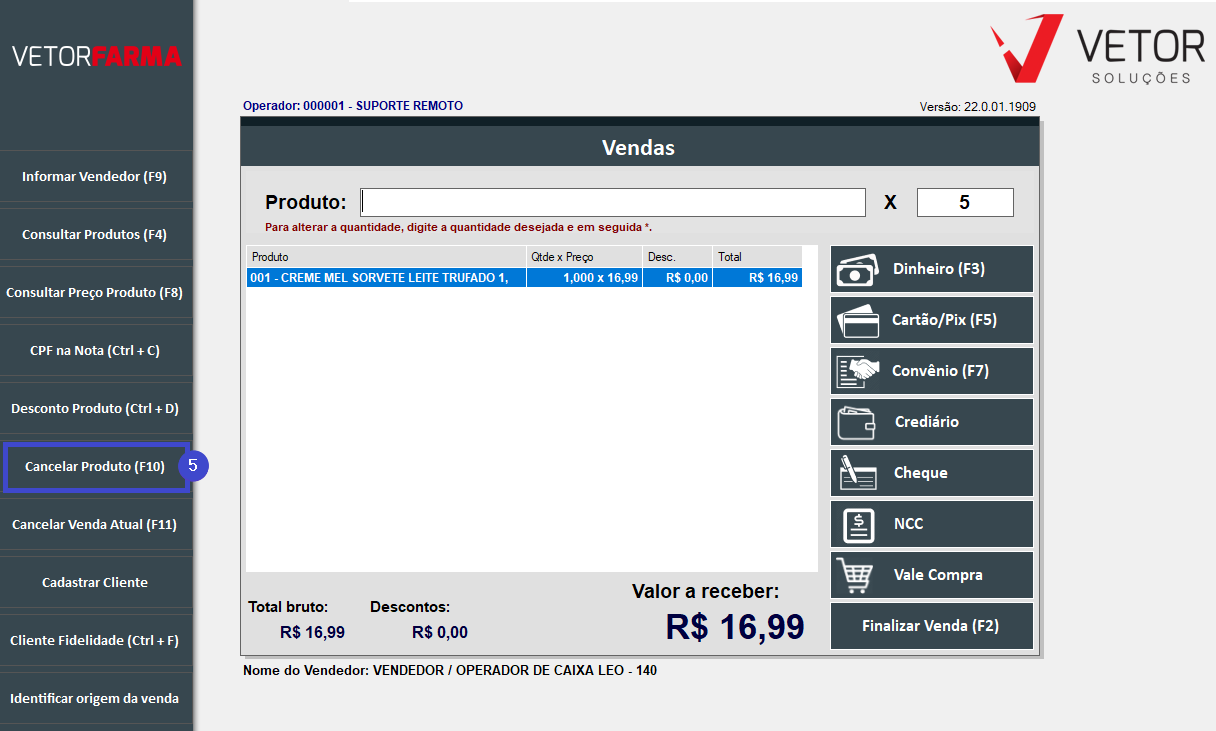Click the R$ 16,99 total cell in row

coord(757,278)
